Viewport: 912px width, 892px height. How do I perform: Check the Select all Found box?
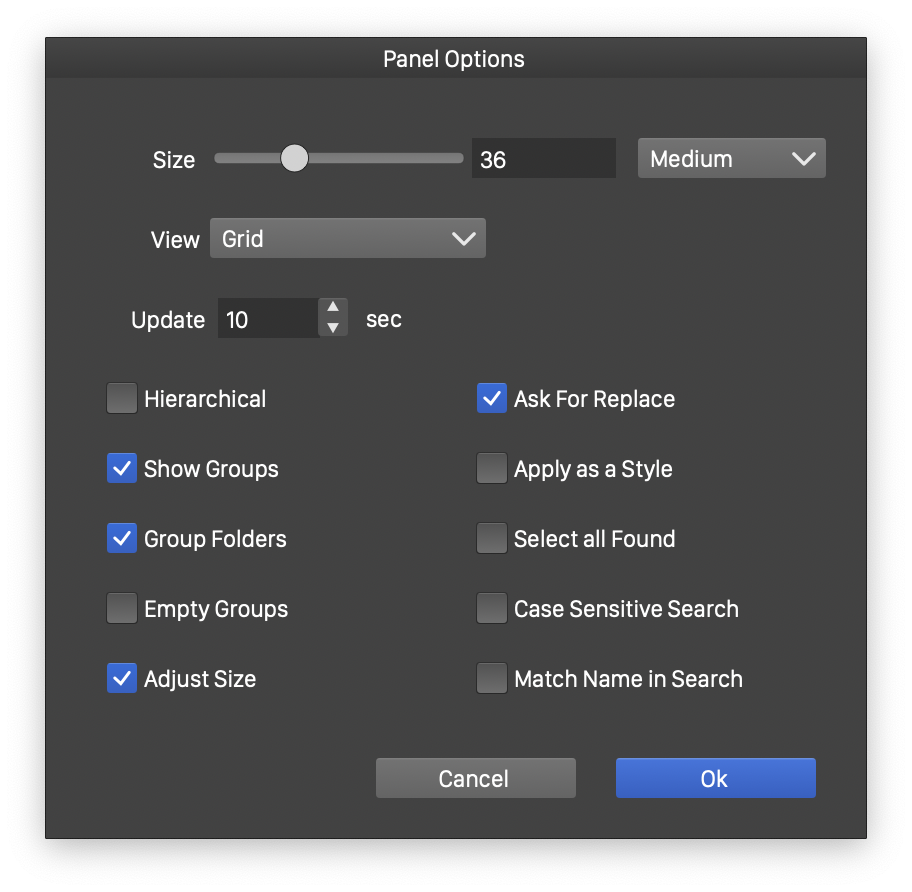coord(492,539)
